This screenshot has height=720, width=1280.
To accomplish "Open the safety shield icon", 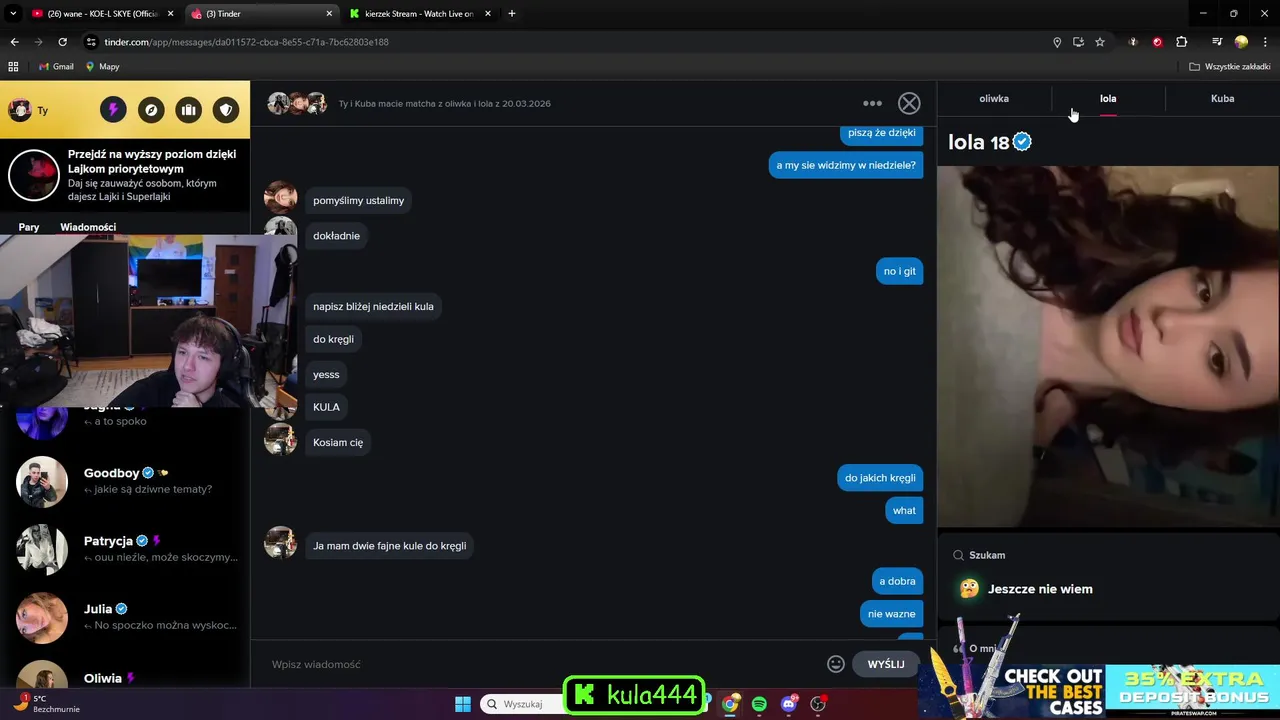I will pyautogui.click(x=226, y=110).
